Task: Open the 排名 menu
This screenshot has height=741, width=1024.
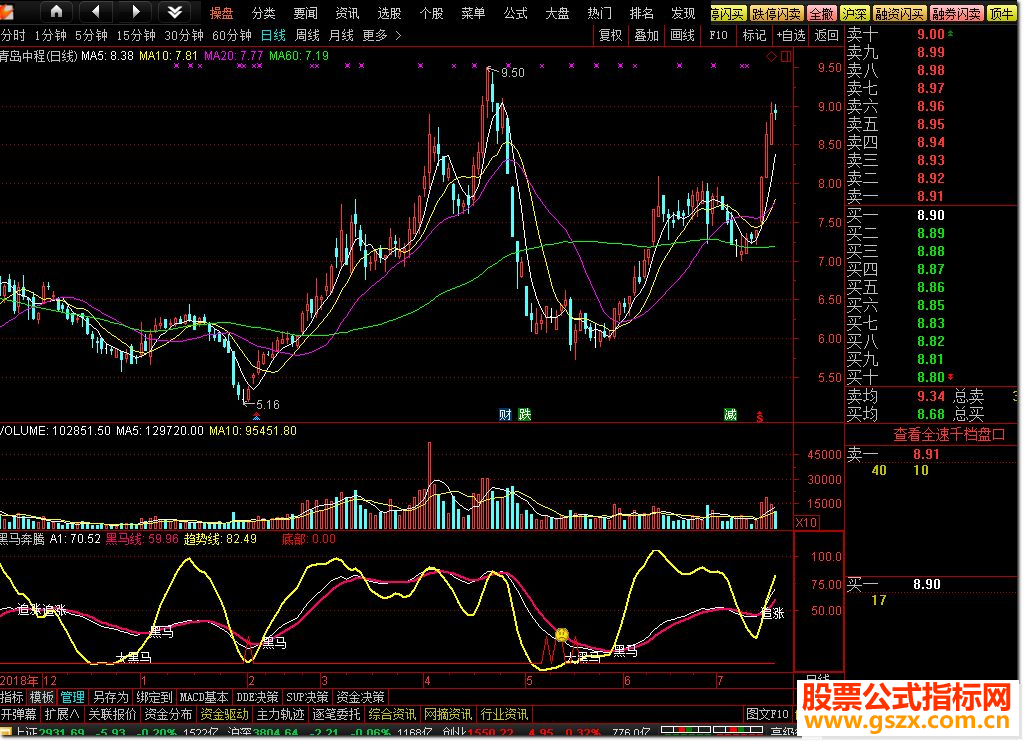Action: tap(641, 13)
